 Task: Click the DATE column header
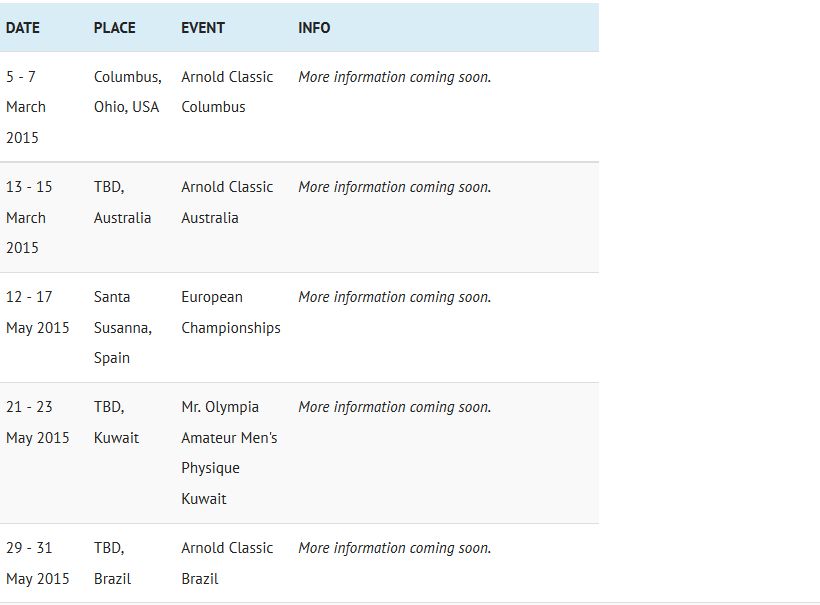tap(23, 28)
